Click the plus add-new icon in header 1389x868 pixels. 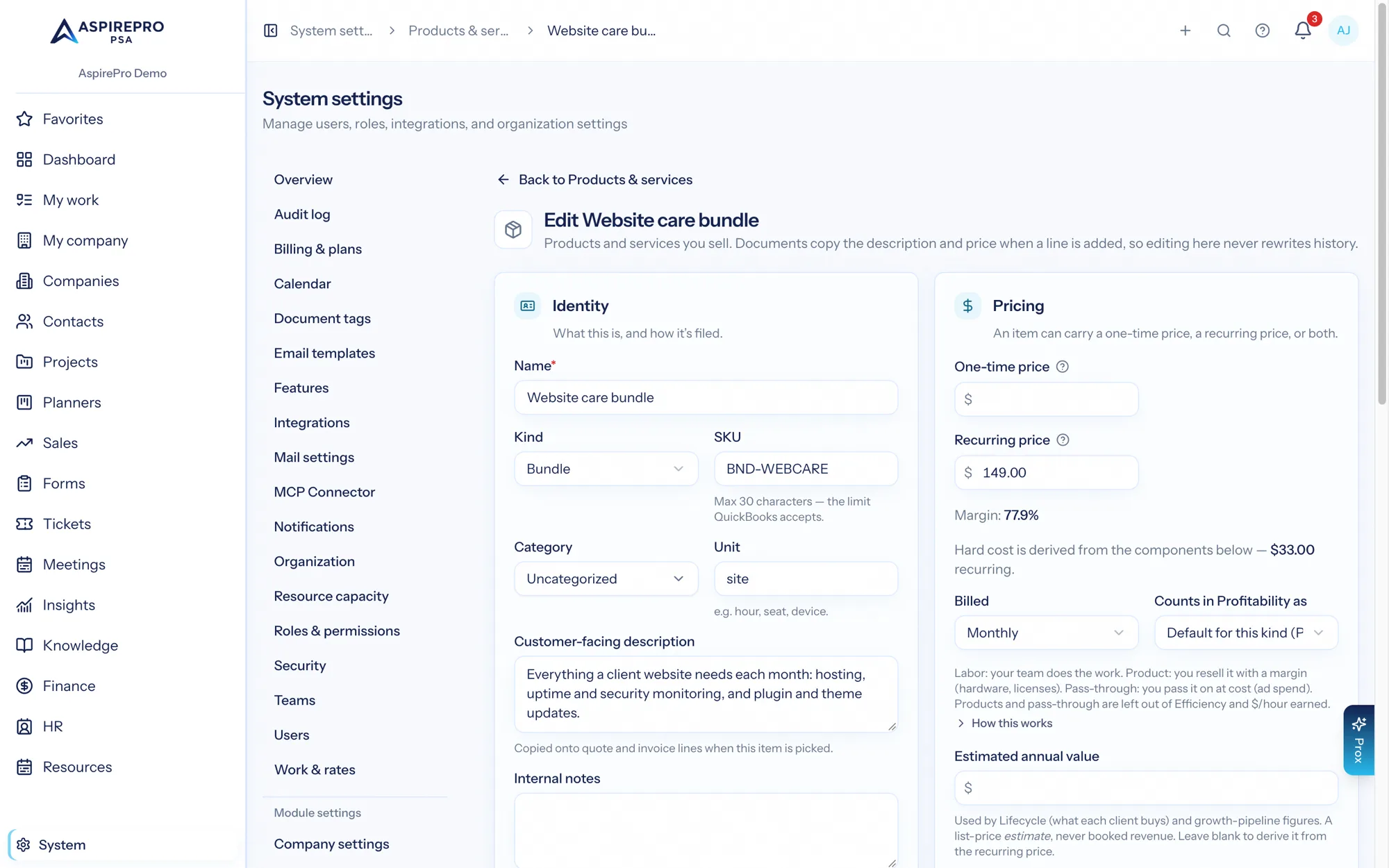1186,31
